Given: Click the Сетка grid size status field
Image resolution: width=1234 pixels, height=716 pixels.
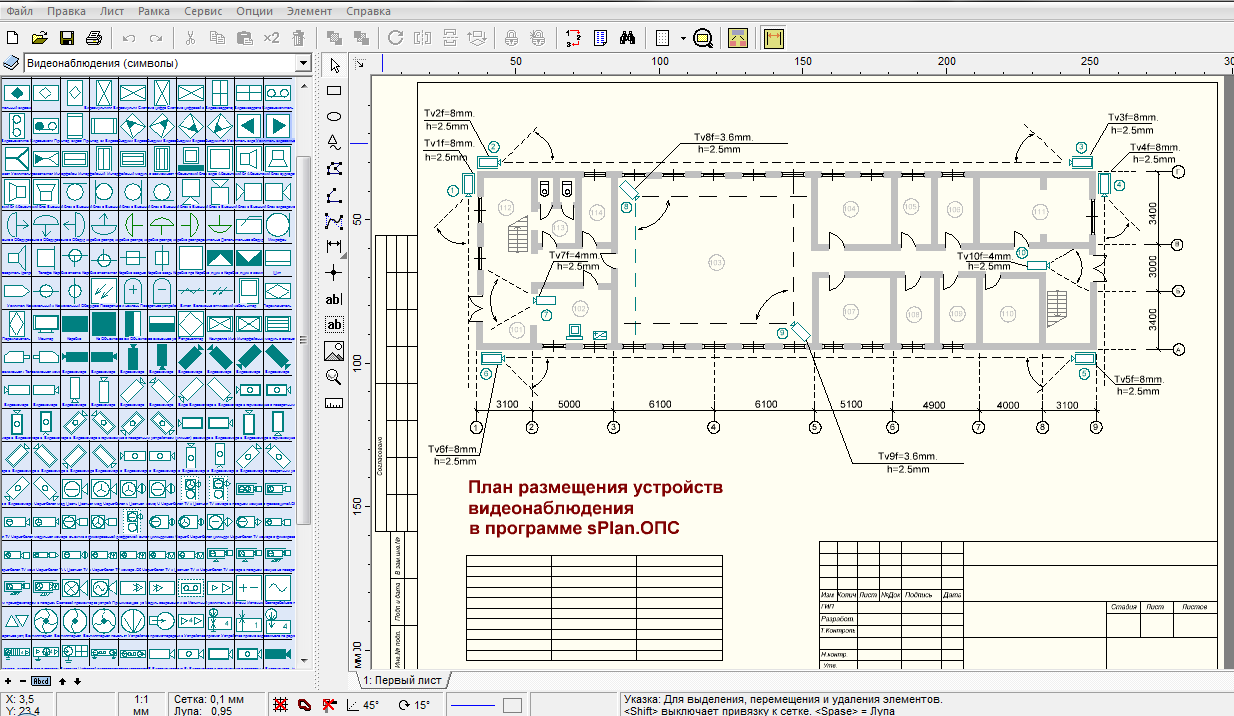Looking at the screenshot, I should (x=207, y=699).
